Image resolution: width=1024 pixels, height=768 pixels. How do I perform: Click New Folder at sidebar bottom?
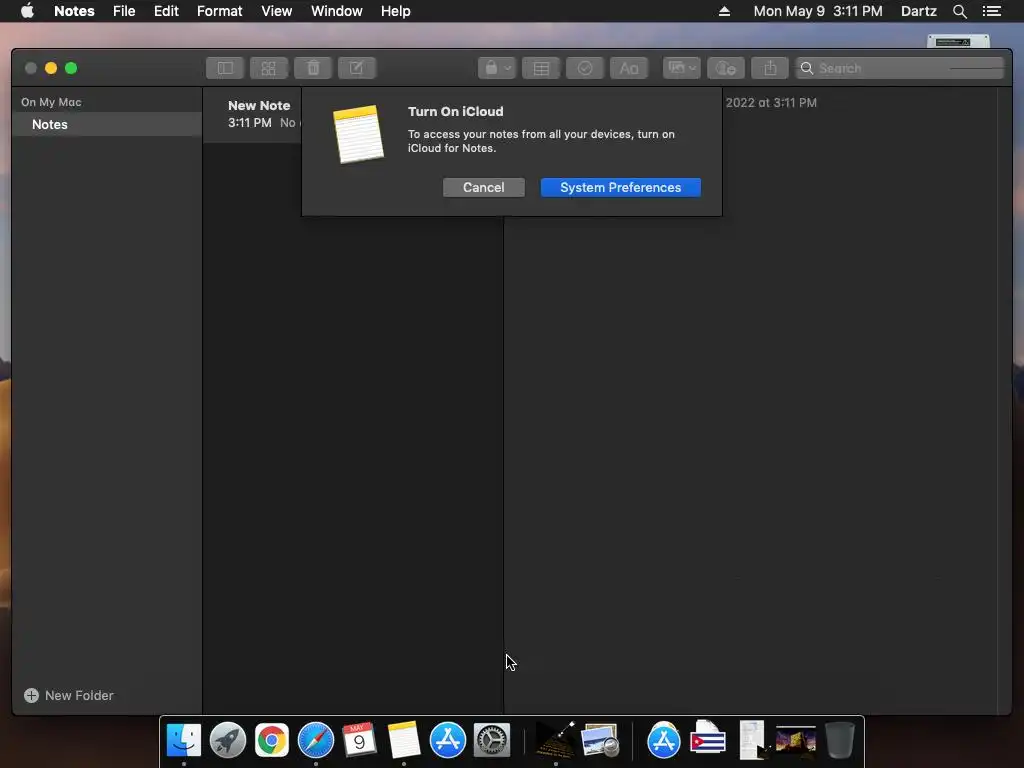pos(69,696)
